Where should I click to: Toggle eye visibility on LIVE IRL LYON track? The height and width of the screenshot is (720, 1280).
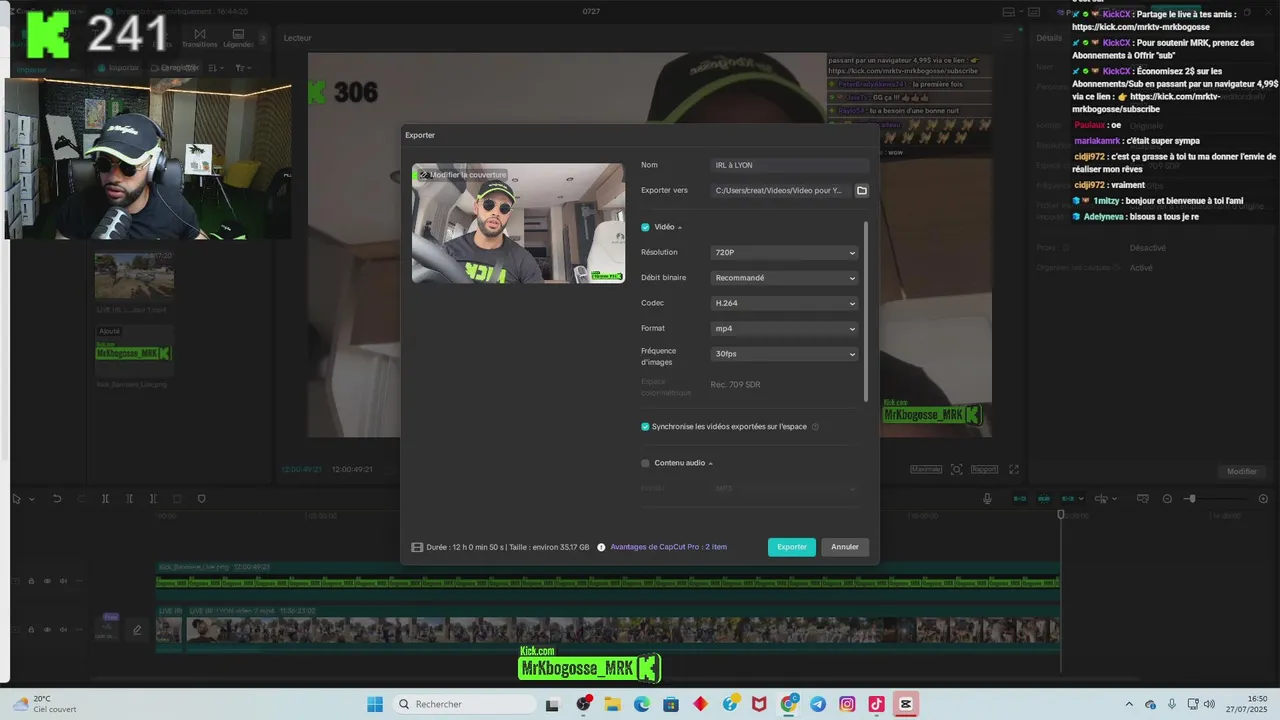tap(47, 630)
